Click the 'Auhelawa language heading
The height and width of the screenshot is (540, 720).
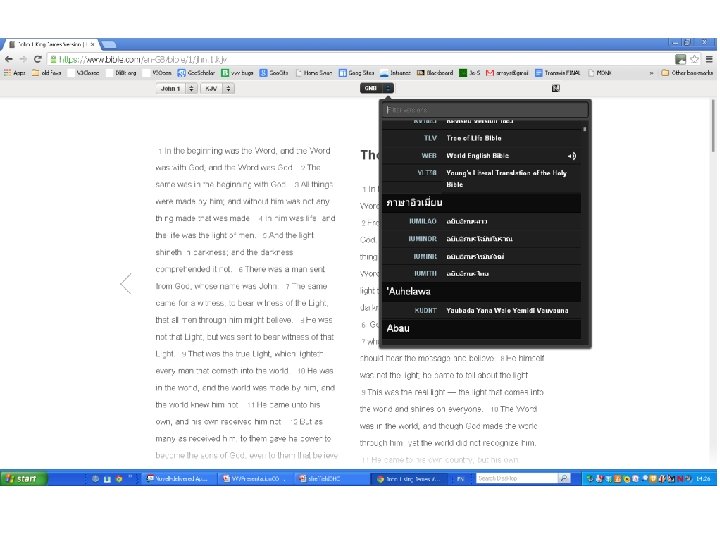481,292
